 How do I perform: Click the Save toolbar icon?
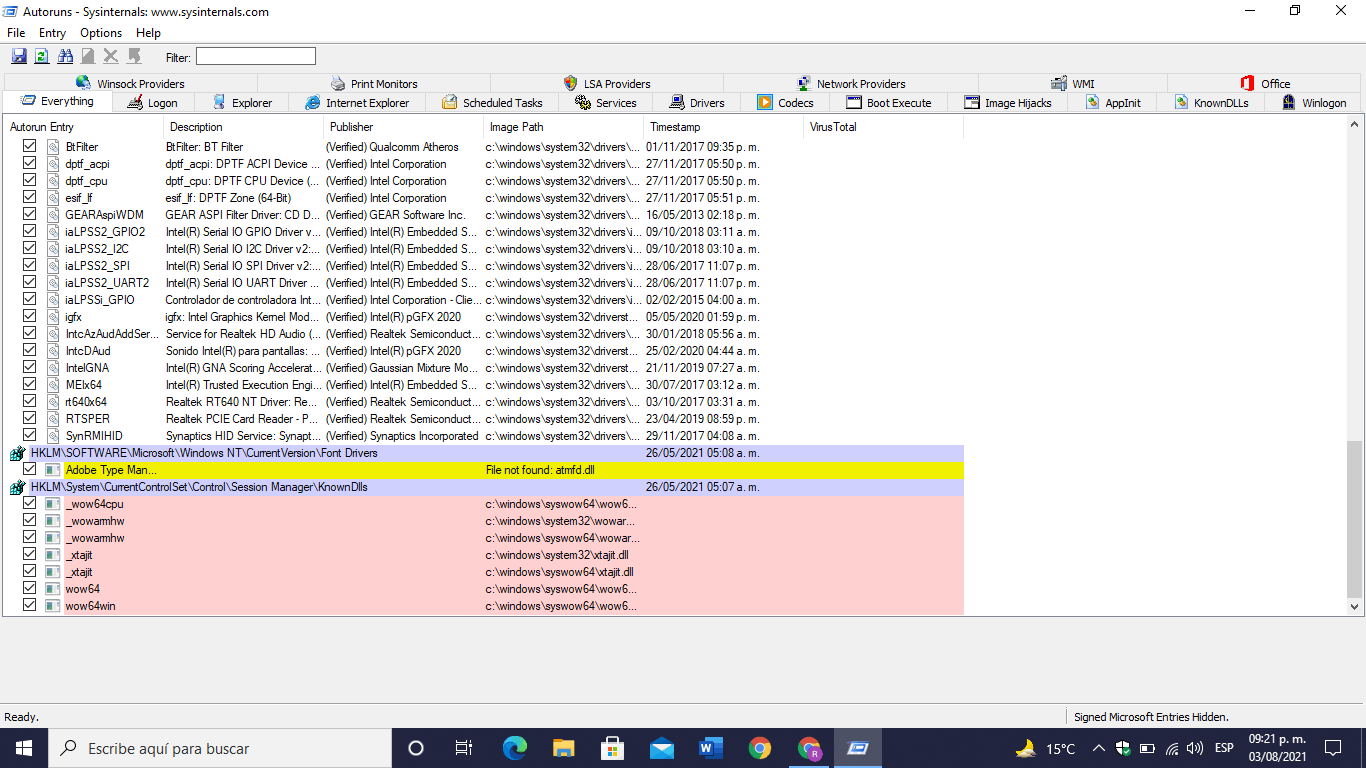(x=19, y=57)
